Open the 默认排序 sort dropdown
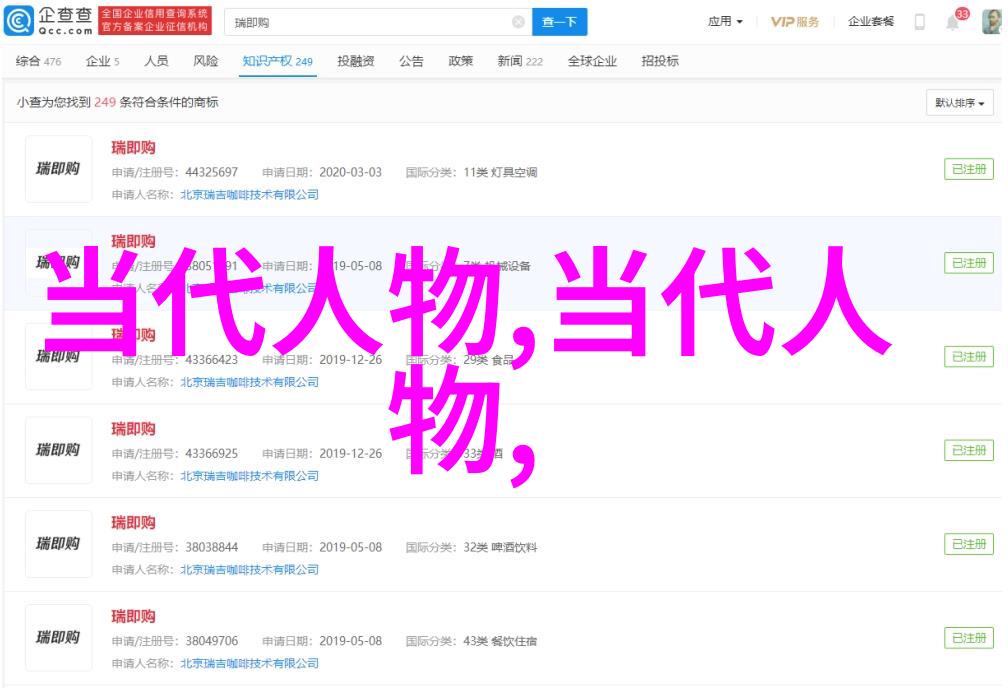The image size is (1008, 692). [960, 103]
